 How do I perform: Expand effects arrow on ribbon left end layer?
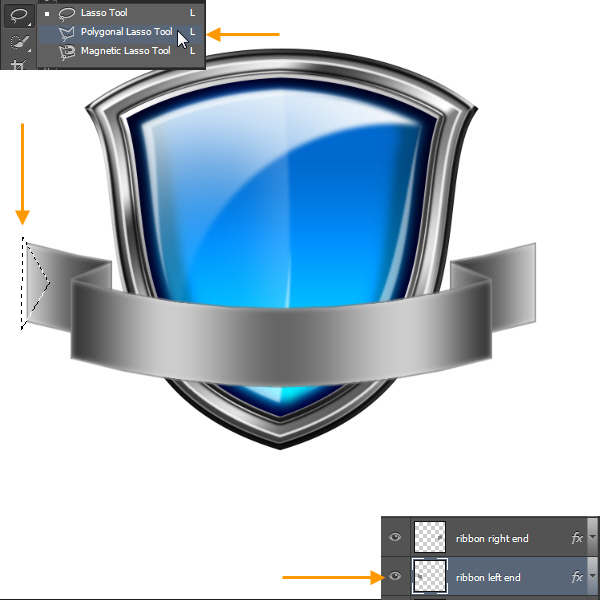coord(592,577)
